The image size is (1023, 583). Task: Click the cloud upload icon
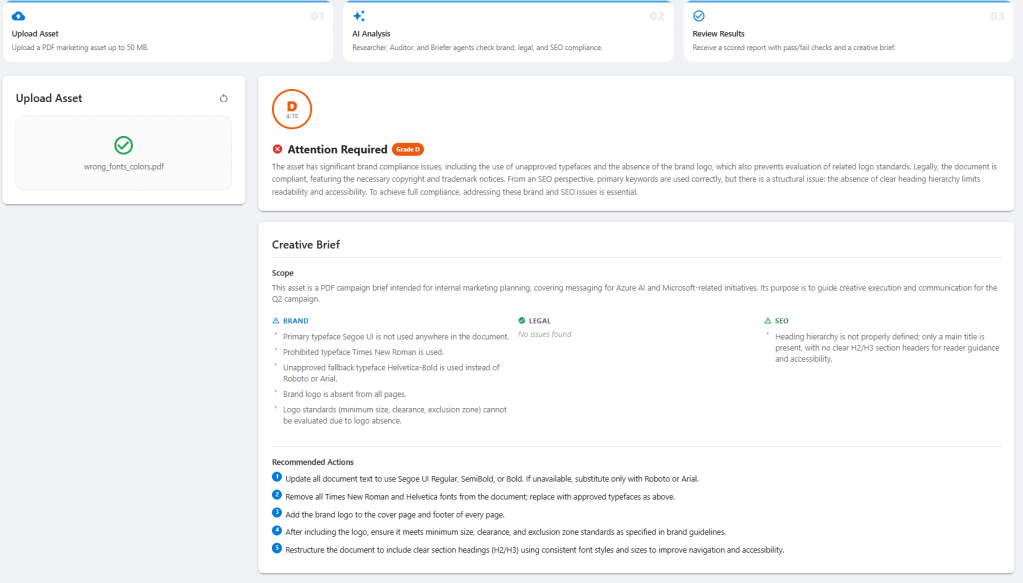pyautogui.click(x=18, y=16)
